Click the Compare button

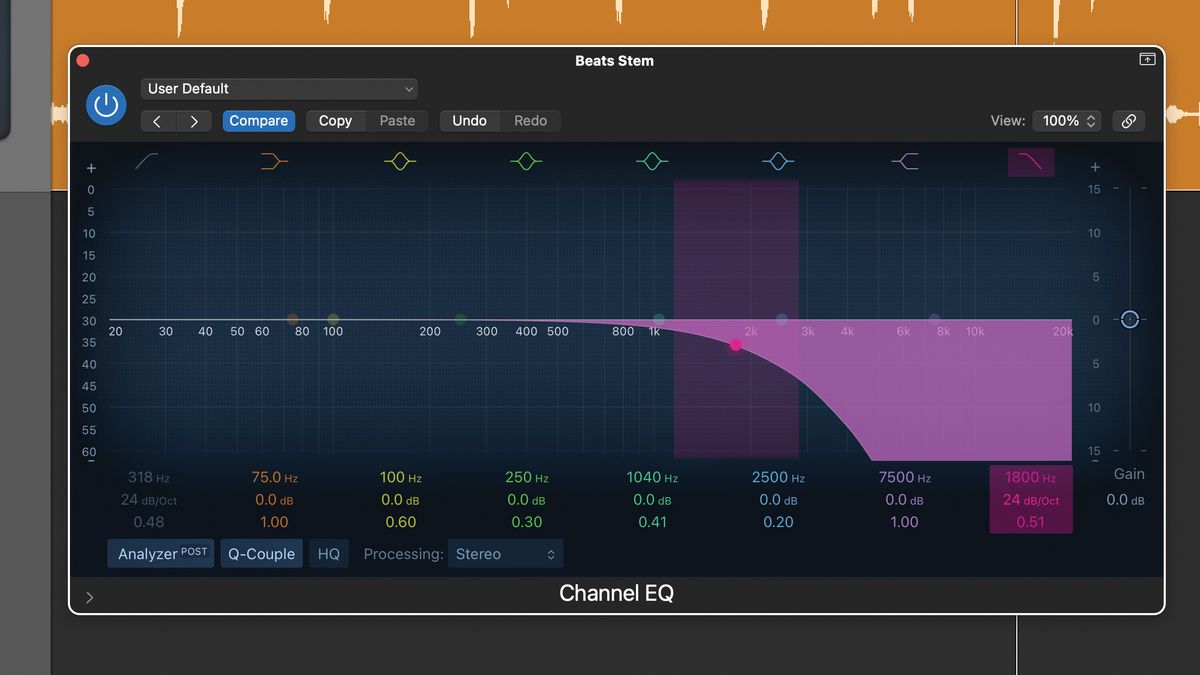(x=258, y=120)
